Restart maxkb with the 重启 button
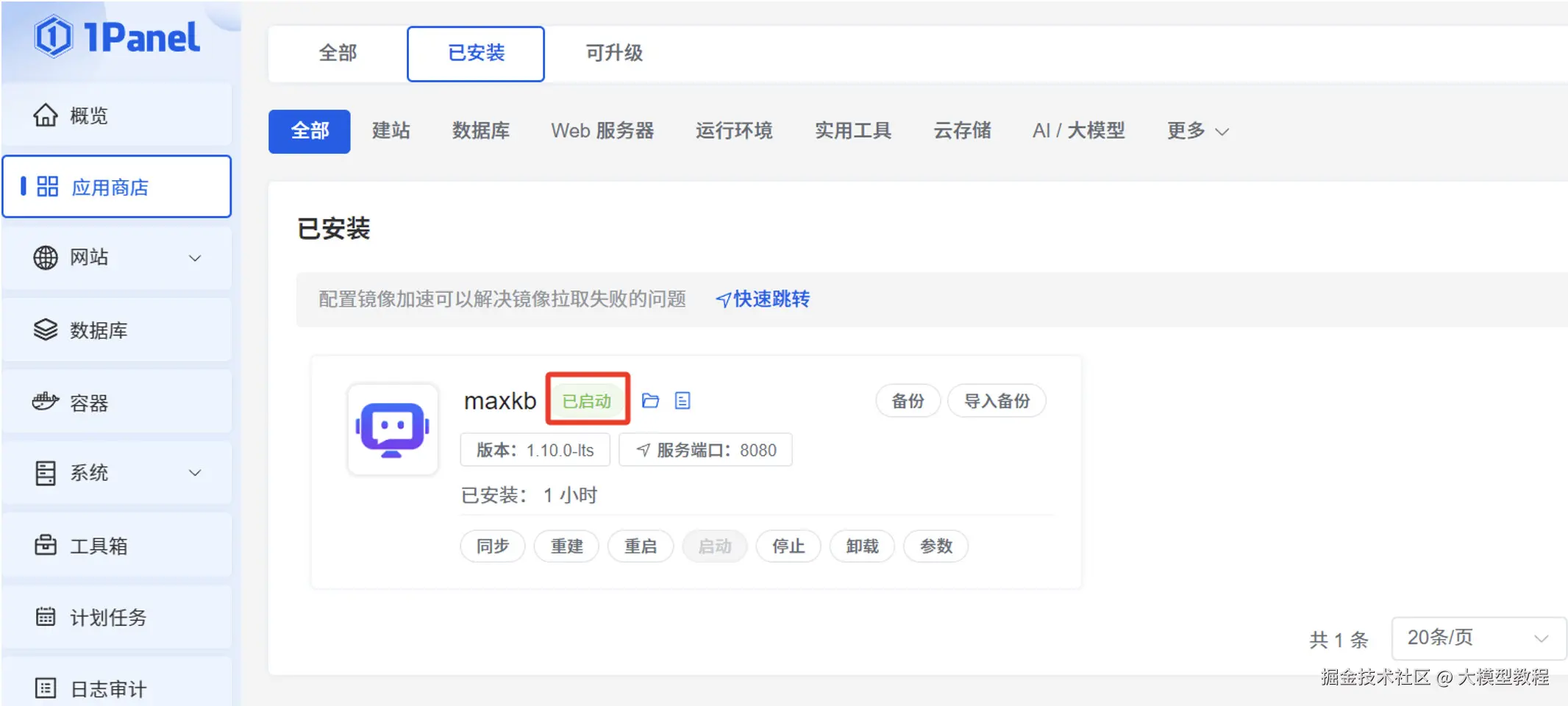1568x706 pixels. coord(641,546)
